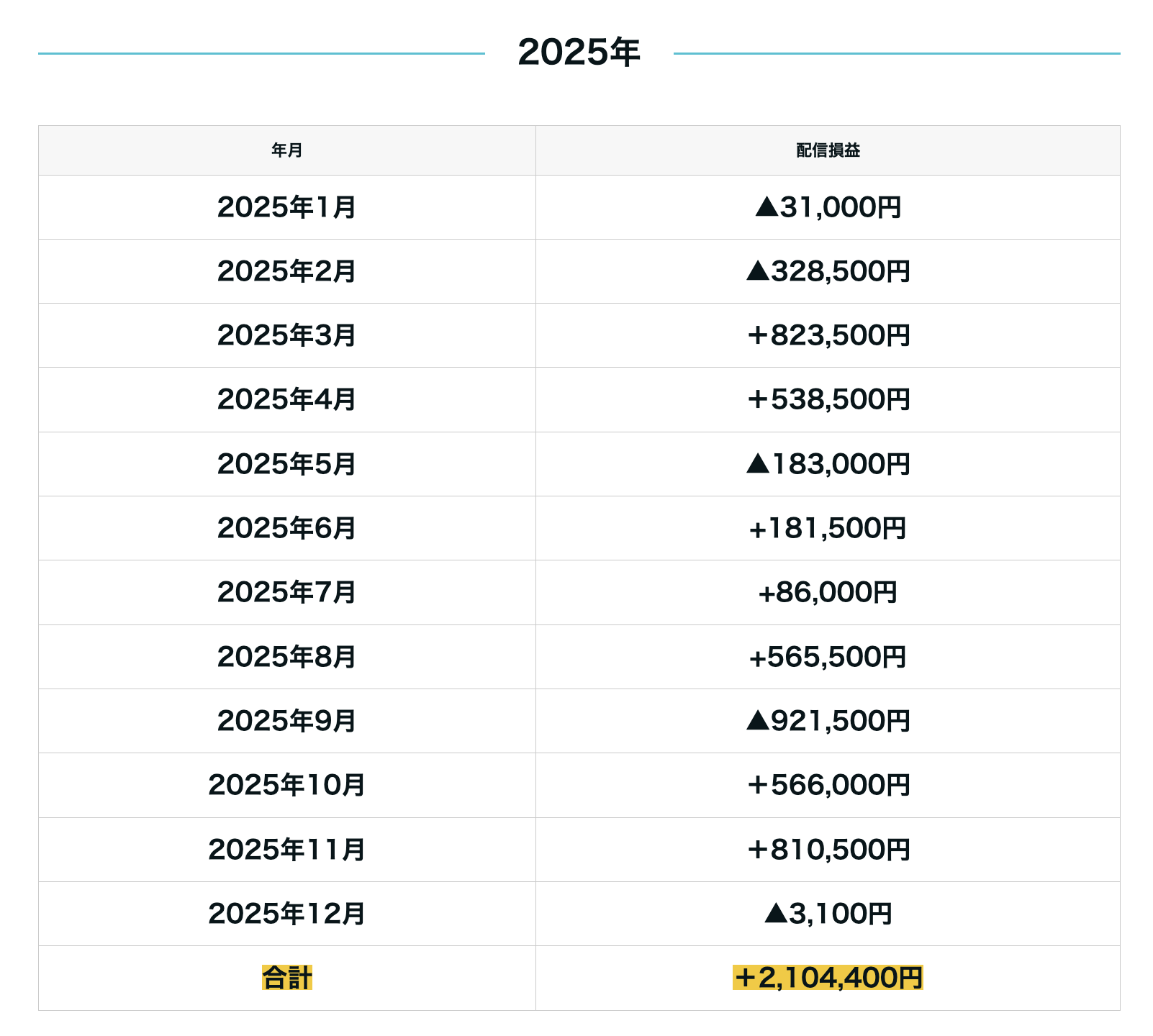
Task: Click the +538,500円 April amount
Action: (x=828, y=399)
